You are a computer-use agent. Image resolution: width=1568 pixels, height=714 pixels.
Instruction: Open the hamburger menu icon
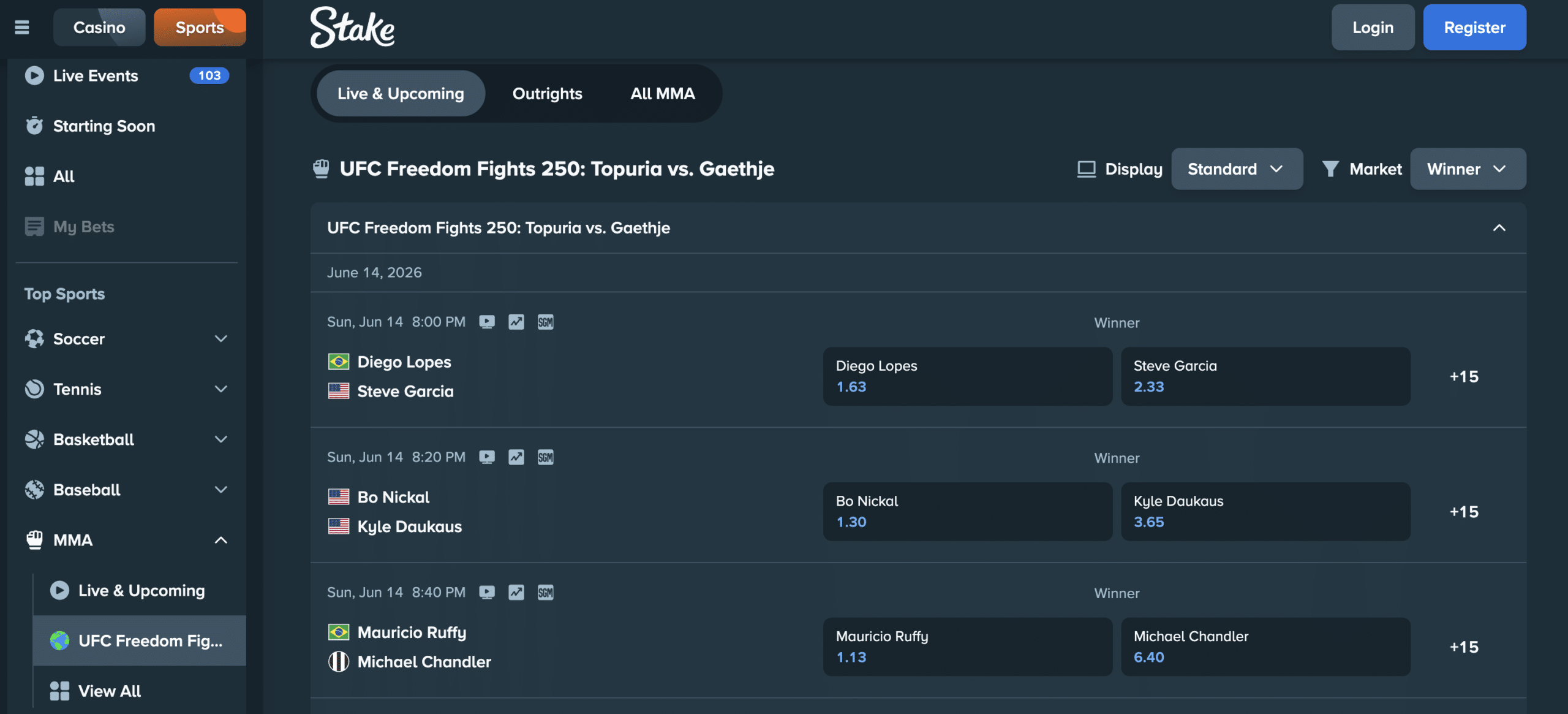22,28
